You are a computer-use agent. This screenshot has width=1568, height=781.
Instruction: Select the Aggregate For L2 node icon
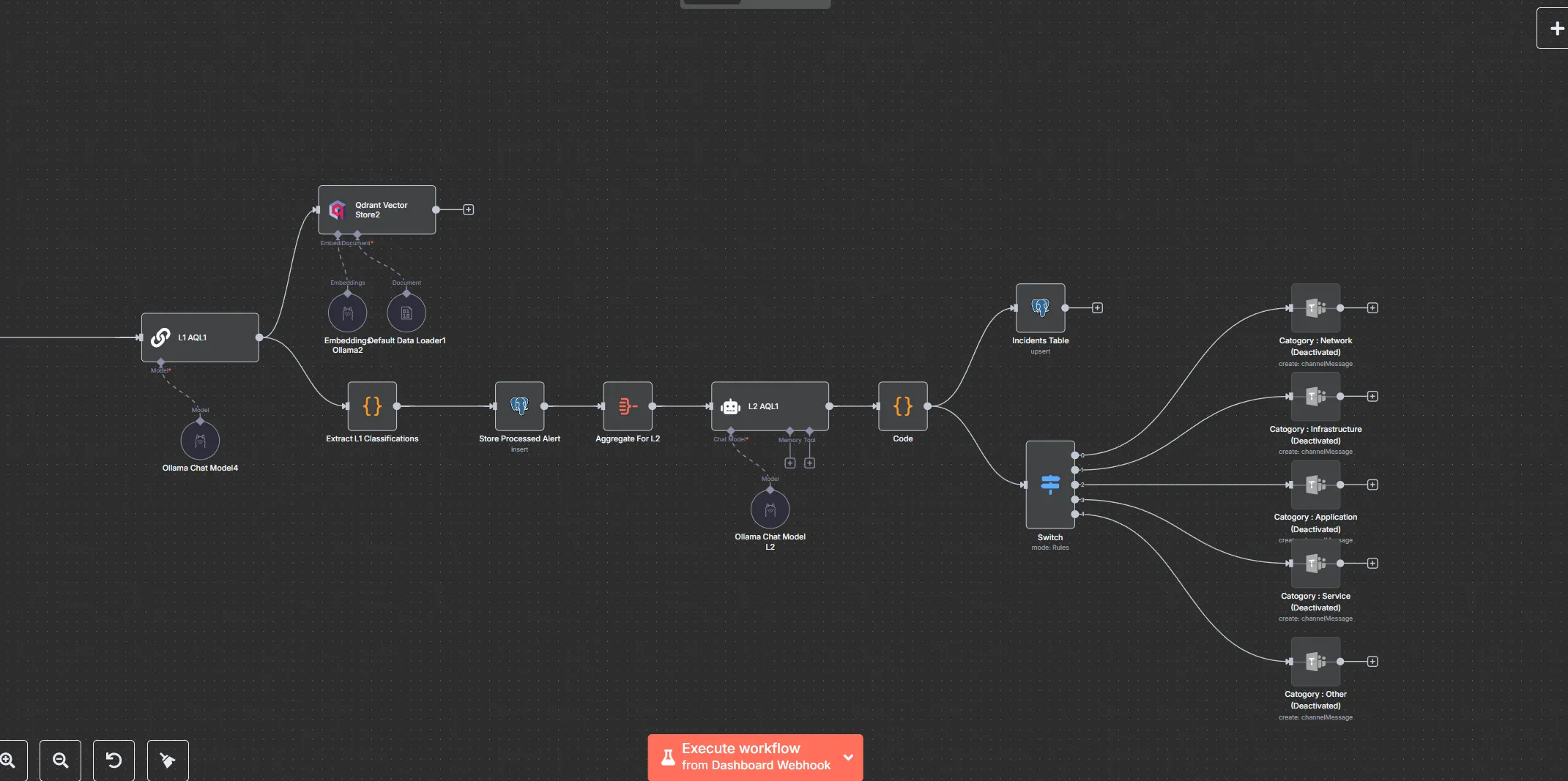[x=627, y=407]
